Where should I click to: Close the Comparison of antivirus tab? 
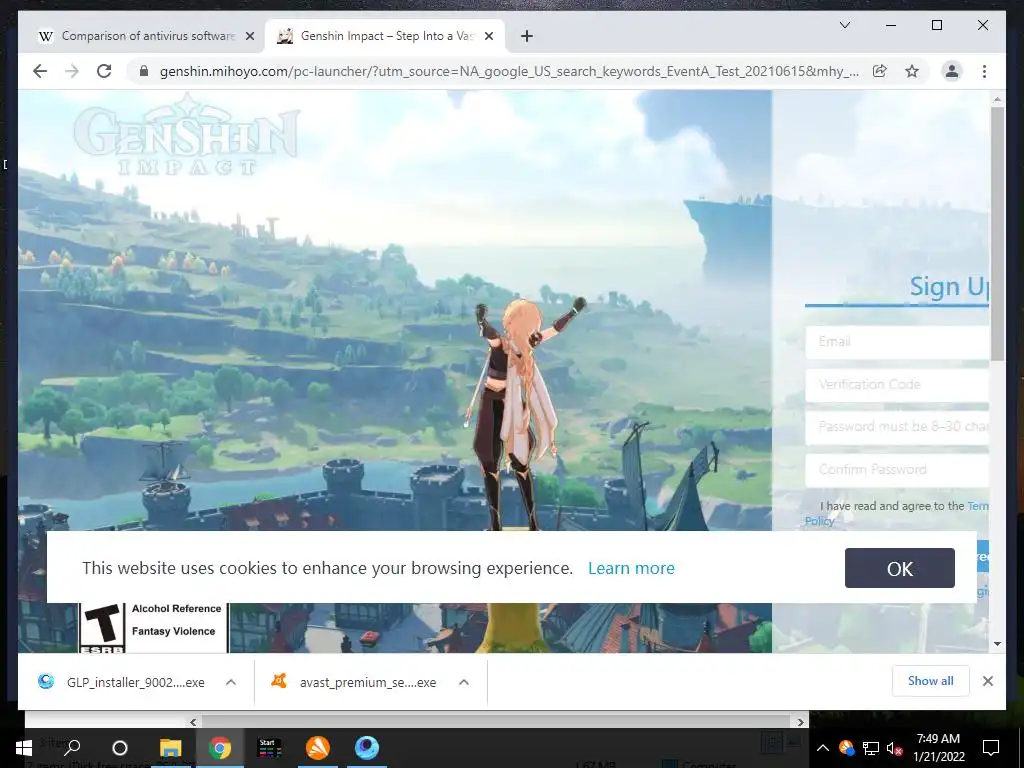[249, 37]
